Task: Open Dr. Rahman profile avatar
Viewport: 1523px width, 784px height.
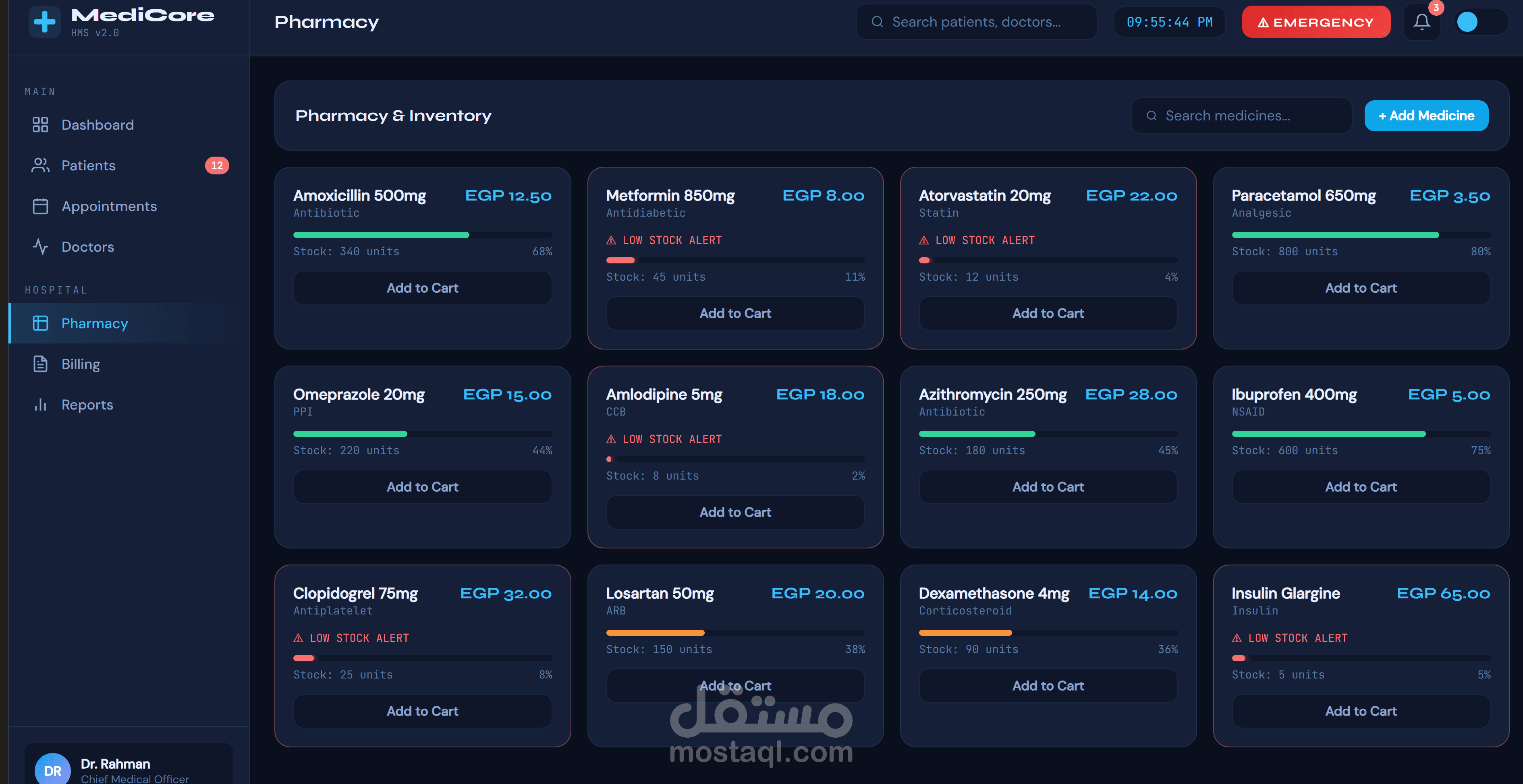Action: point(53,769)
